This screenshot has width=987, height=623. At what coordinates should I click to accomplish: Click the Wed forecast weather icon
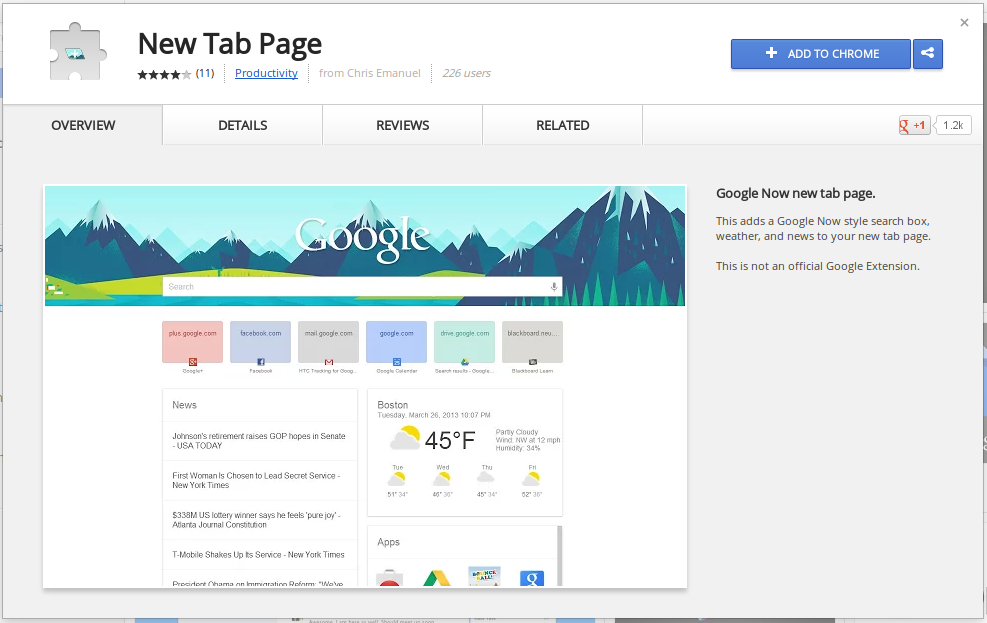[x=442, y=480]
